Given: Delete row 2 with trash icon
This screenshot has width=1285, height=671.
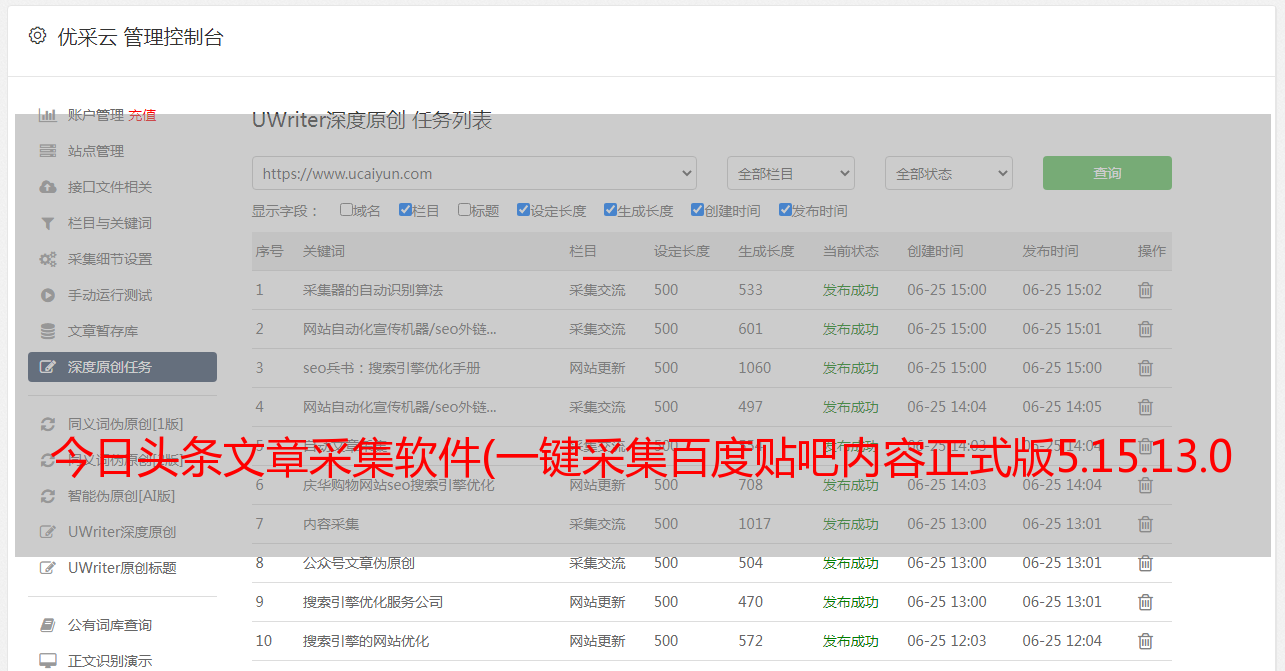Looking at the screenshot, I should coord(1146,329).
